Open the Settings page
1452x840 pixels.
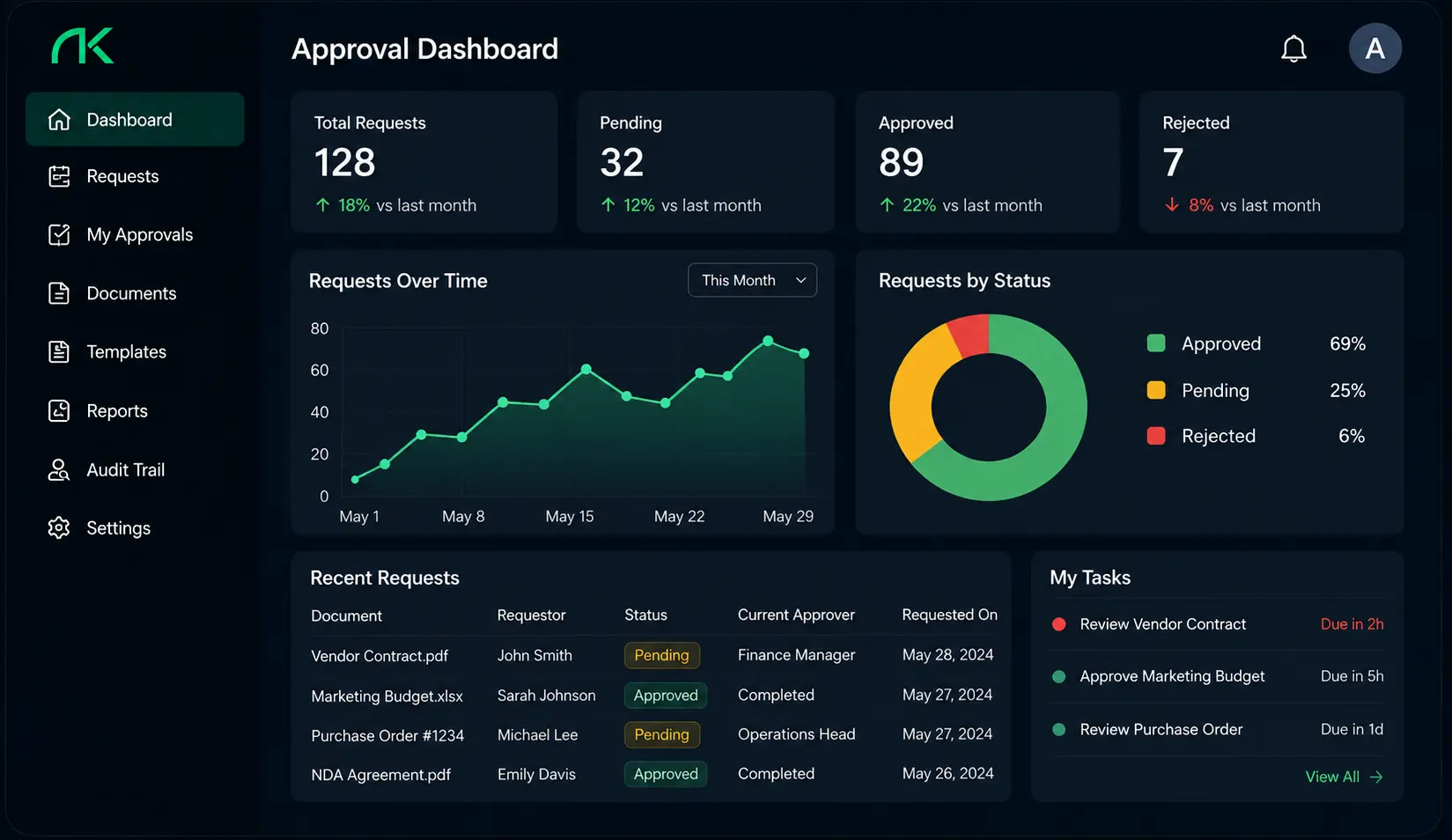[x=135, y=527]
